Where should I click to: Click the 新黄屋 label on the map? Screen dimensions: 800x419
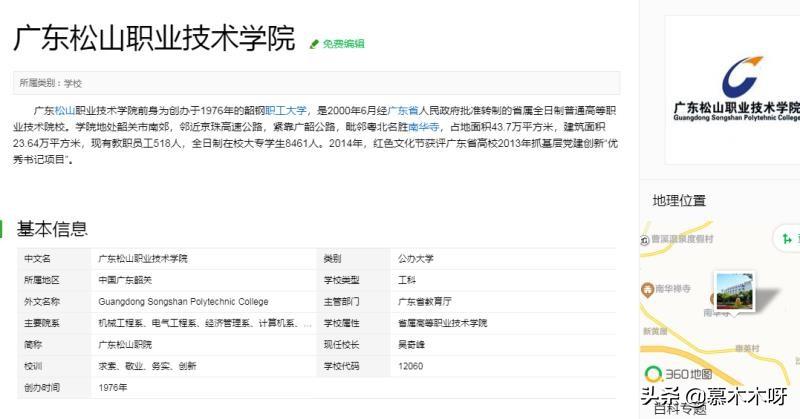tap(655, 331)
